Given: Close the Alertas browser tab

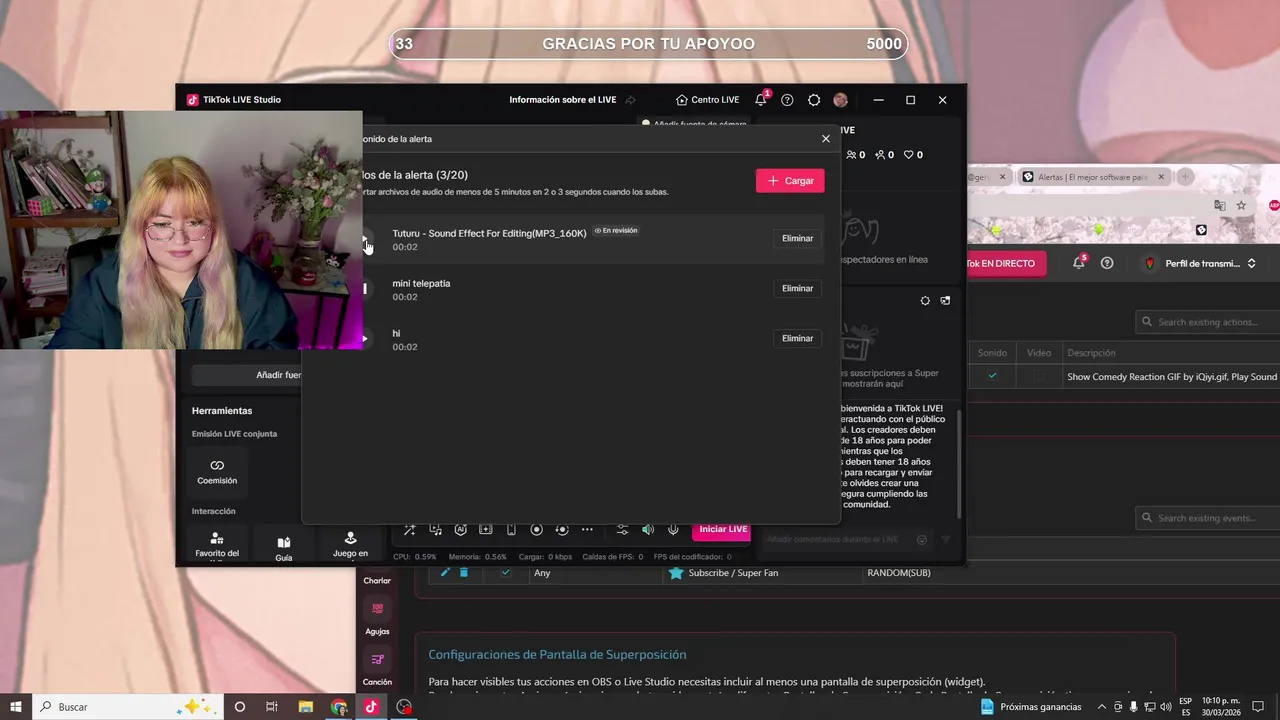Looking at the screenshot, I should (1161, 177).
